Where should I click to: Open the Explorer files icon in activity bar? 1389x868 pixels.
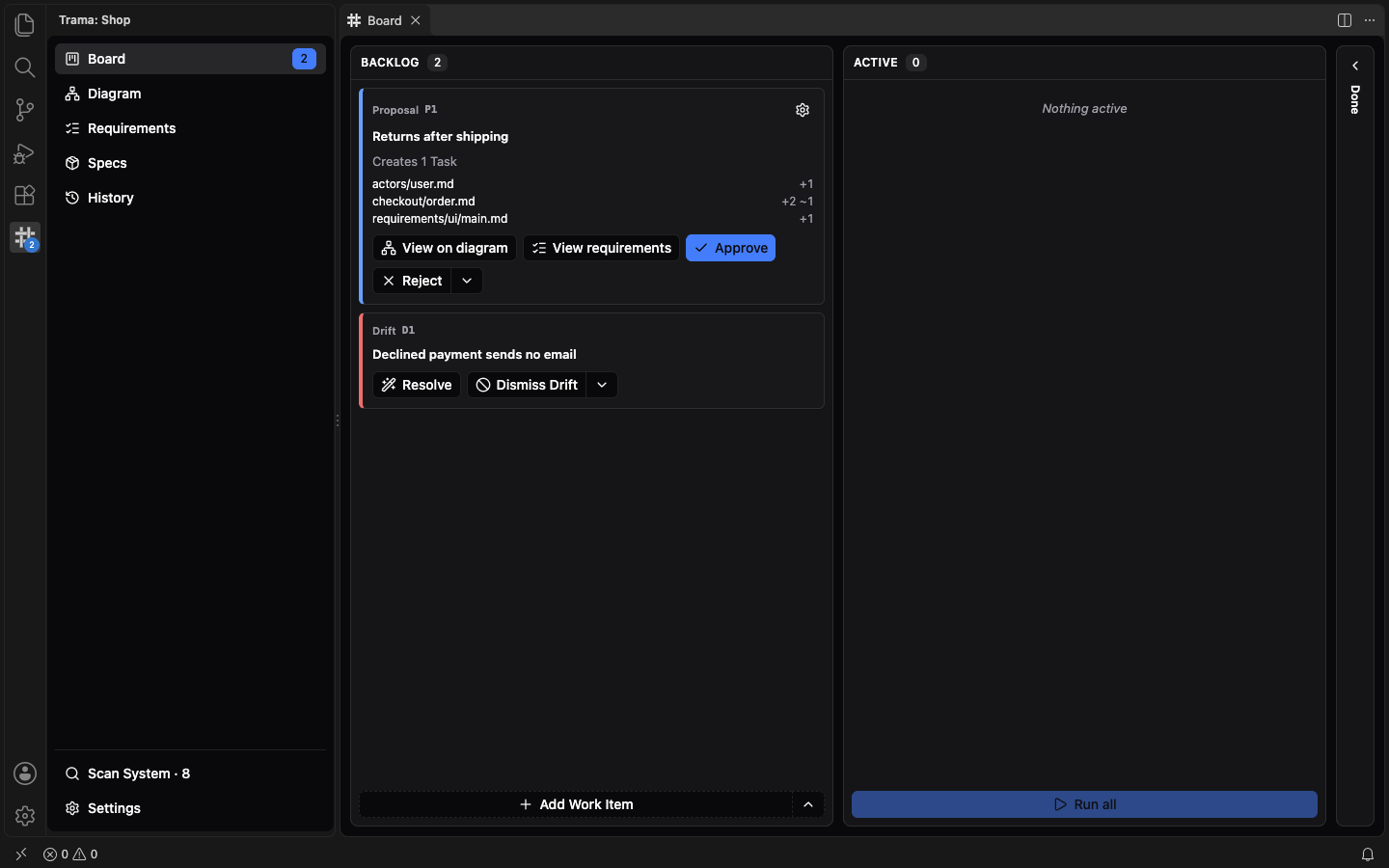(25, 24)
